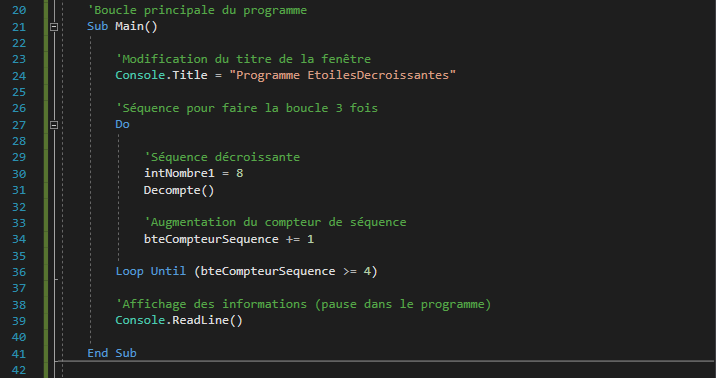Screen dimensions: 716x378
Task: Click the End Sub keyword
Action: point(112,353)
